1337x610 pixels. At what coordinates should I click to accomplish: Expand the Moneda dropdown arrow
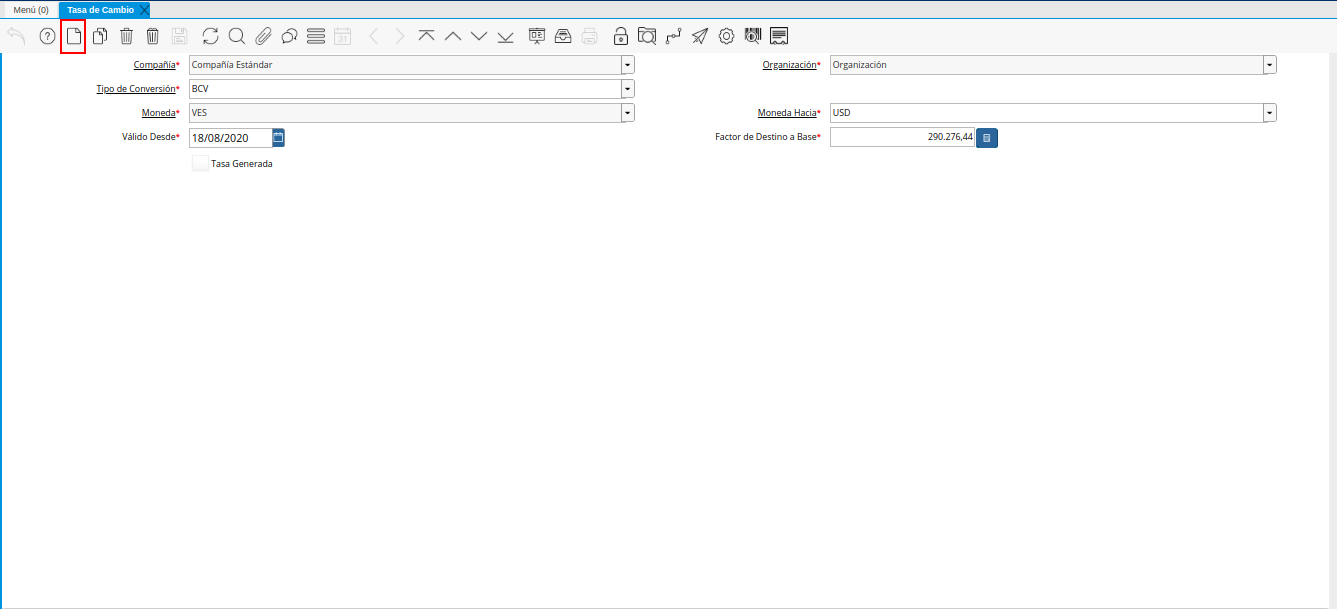tap(628, 113)
